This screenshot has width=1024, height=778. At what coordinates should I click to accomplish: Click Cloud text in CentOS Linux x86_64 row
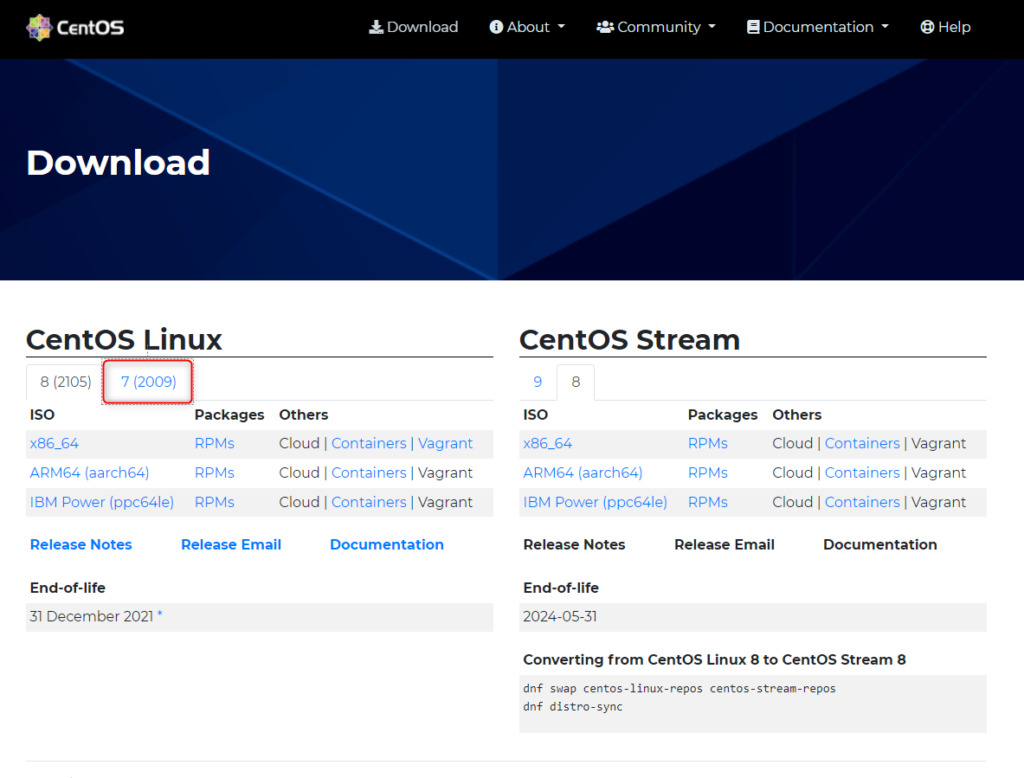299,443
